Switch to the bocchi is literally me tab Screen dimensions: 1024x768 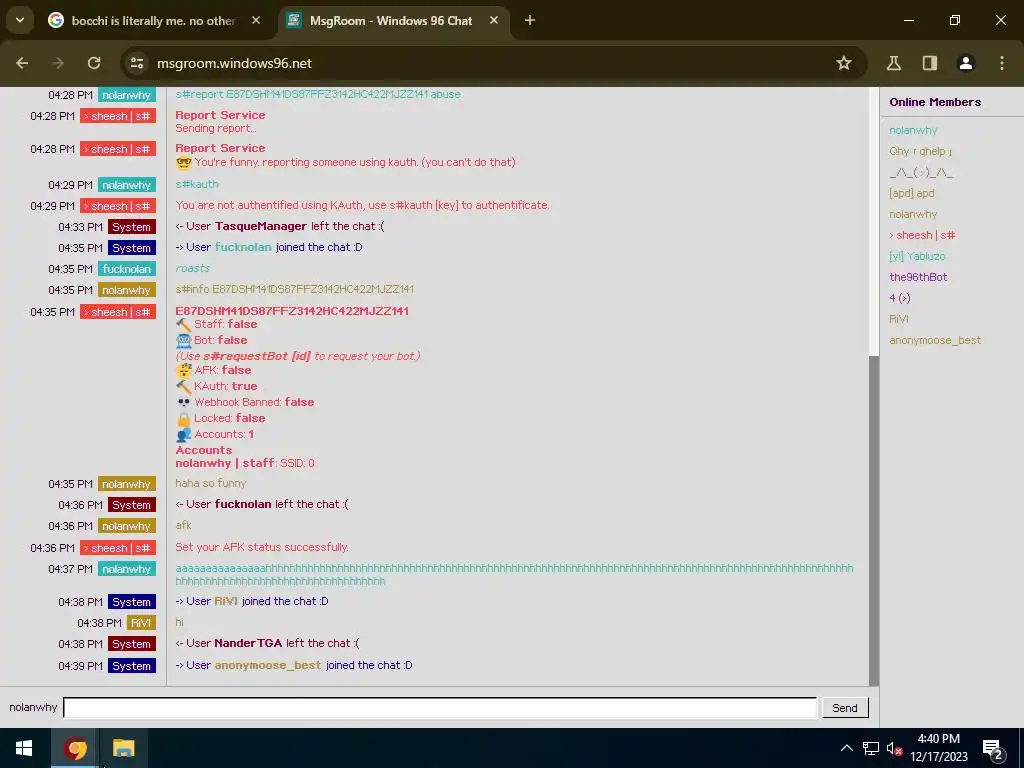(x=153, y=21)
